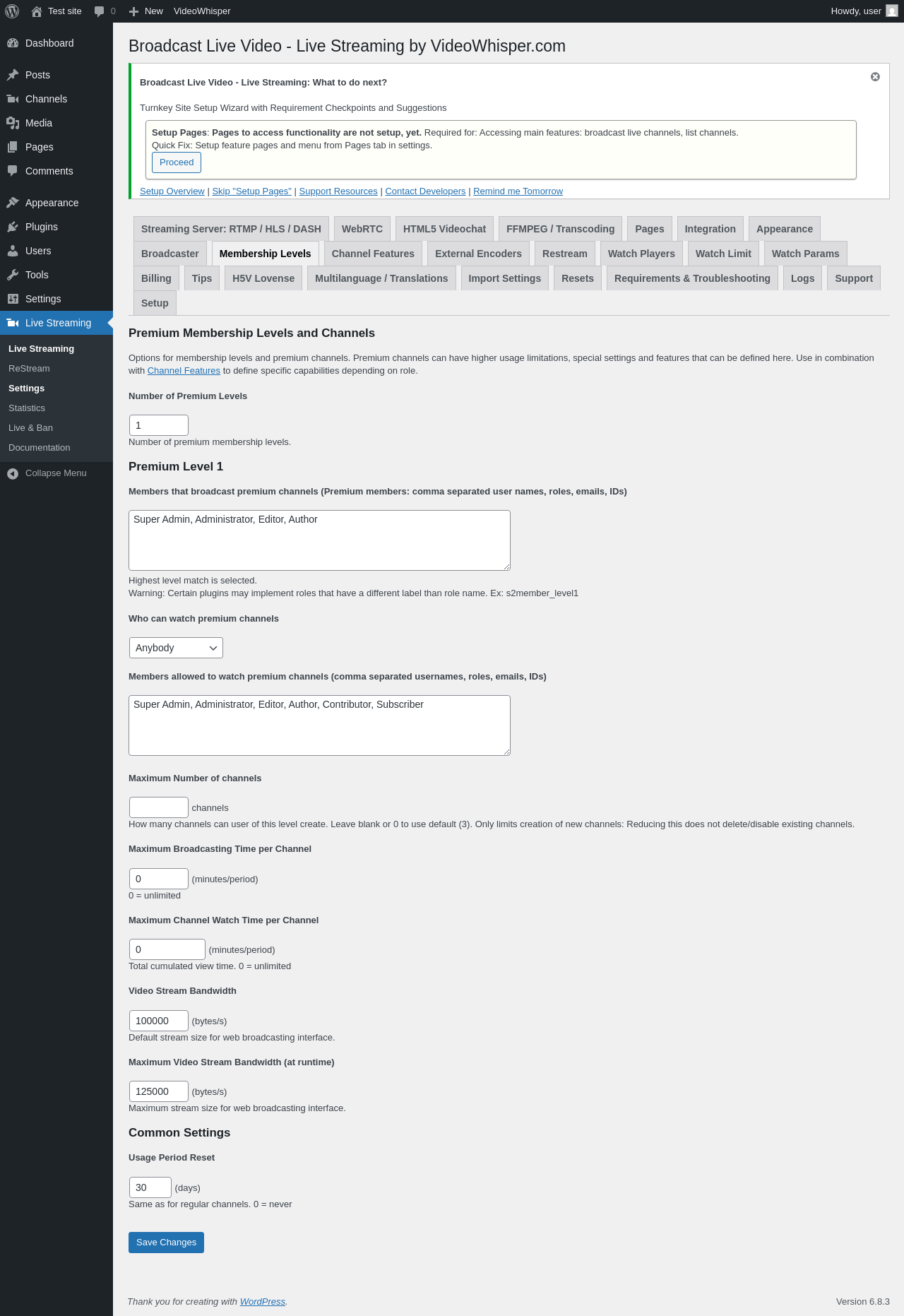Click the Settings sliders icon in sidebar
904x1316 pixels.
(13, 299)
